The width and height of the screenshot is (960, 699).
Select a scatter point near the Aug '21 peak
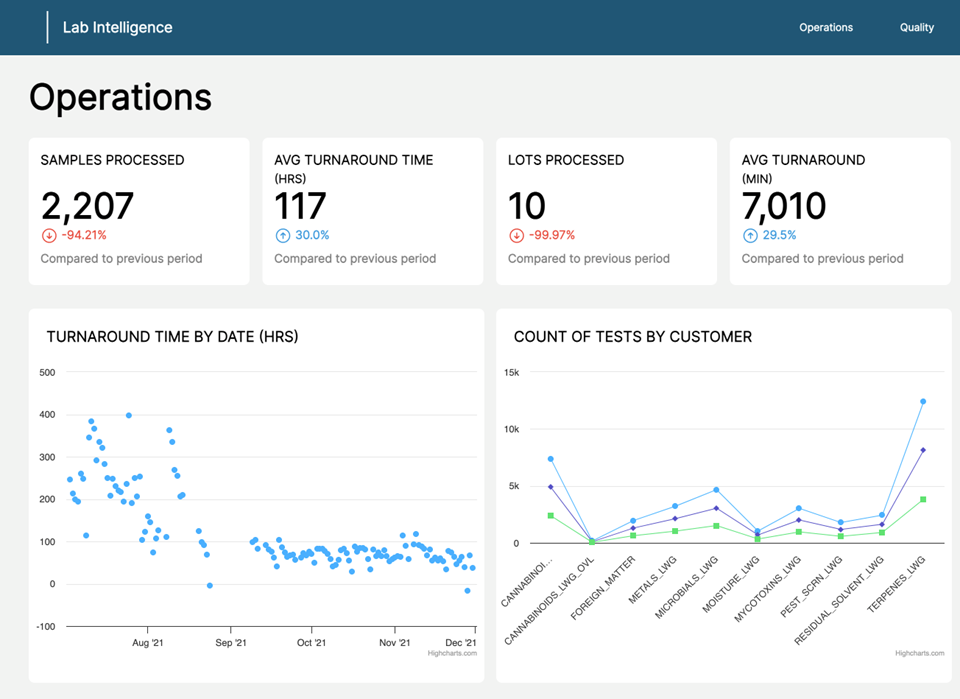127,415
